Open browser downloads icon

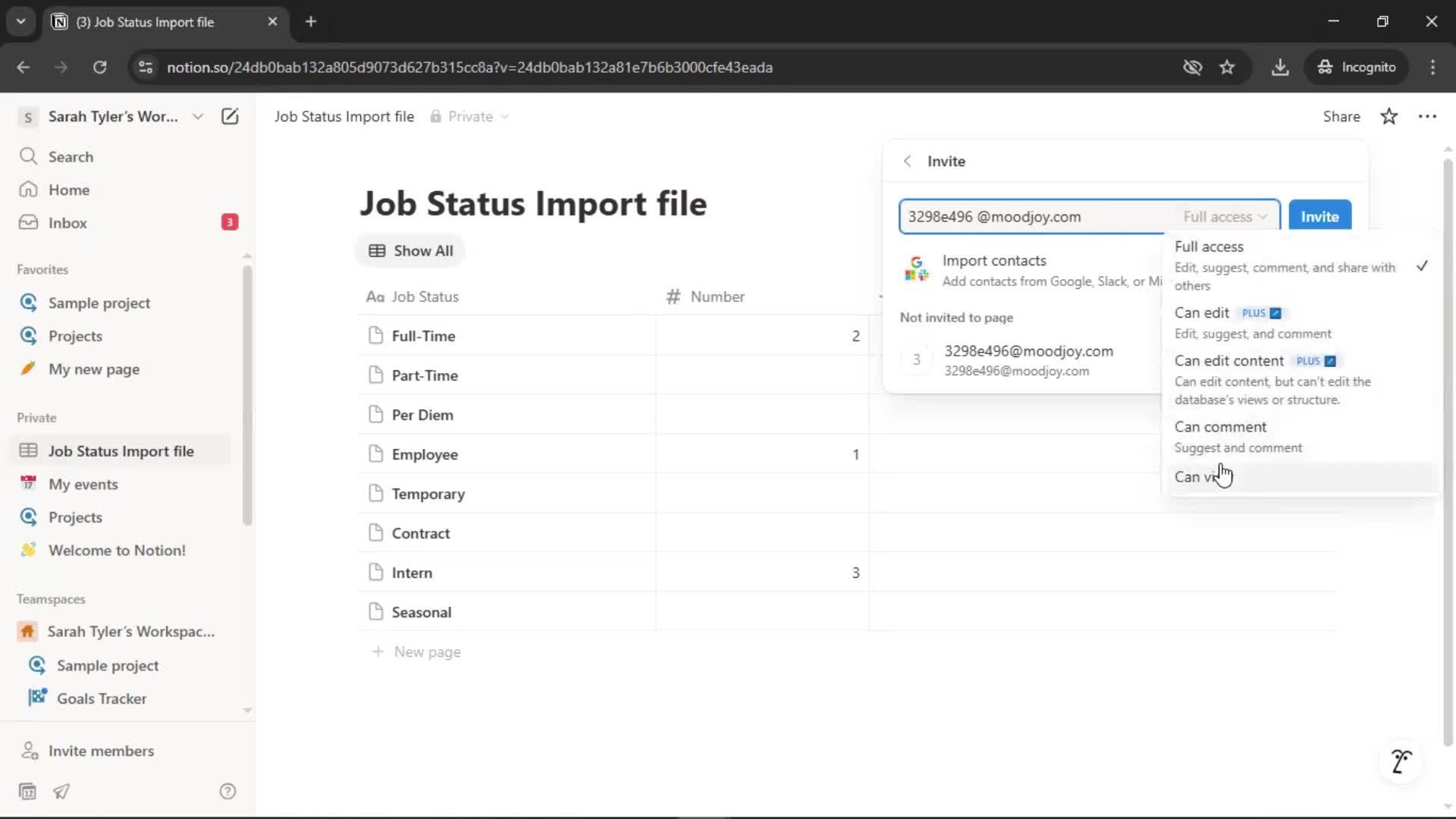pos(1280,67)
